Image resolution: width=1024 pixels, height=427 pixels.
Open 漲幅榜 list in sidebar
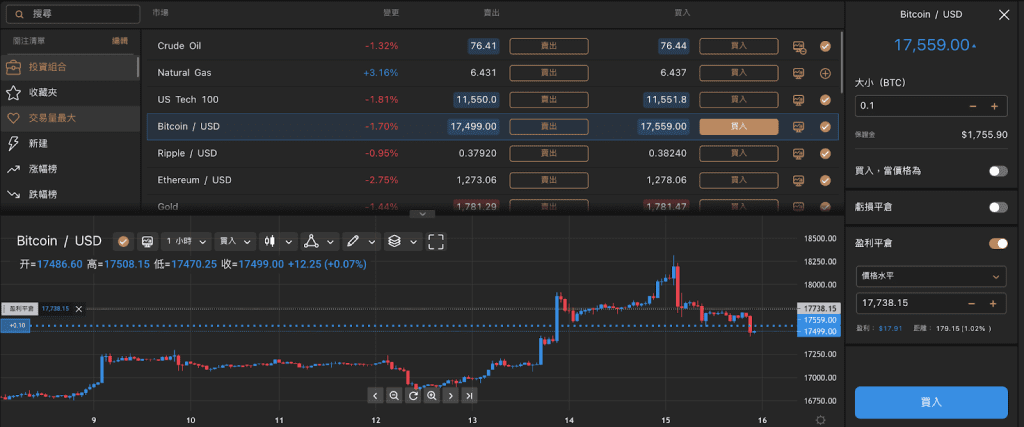43,169
